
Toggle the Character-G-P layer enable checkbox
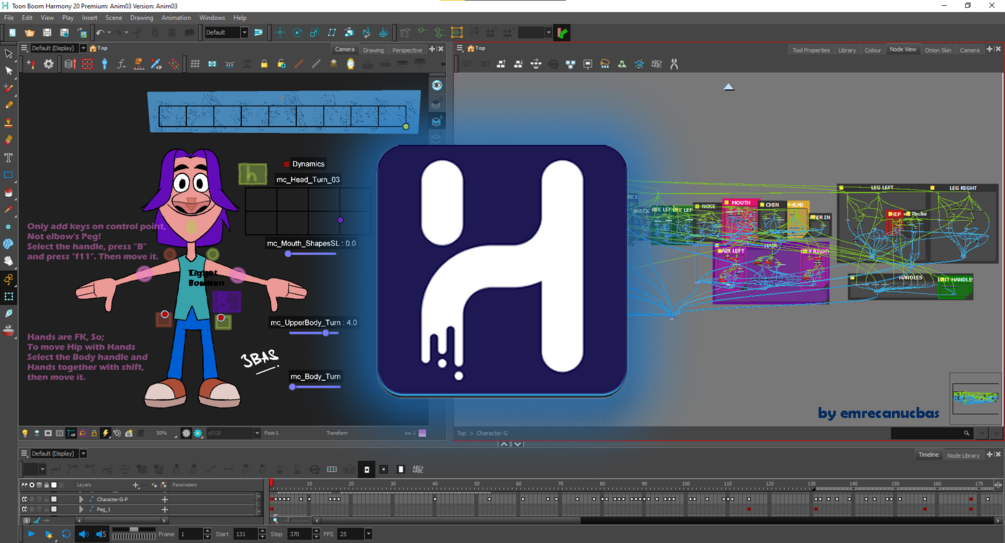tap(54, 499)
